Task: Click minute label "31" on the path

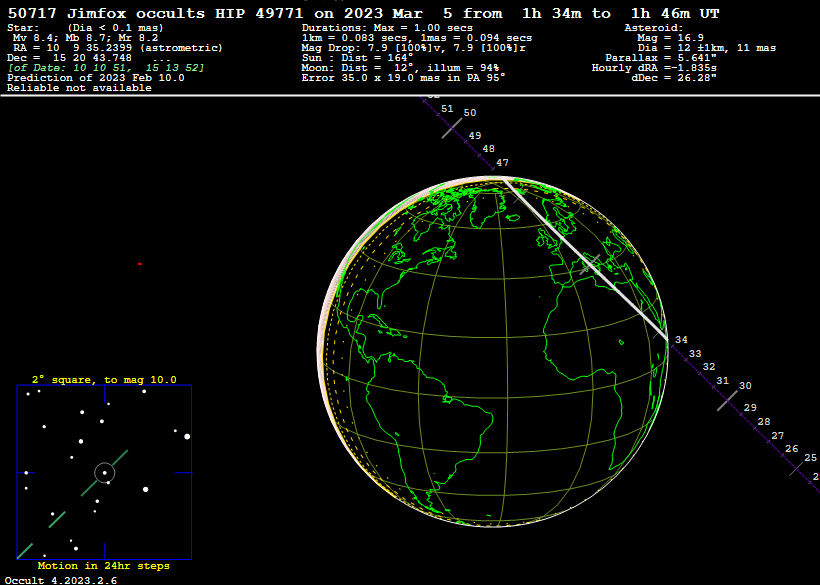Action: tap(723, 381)
